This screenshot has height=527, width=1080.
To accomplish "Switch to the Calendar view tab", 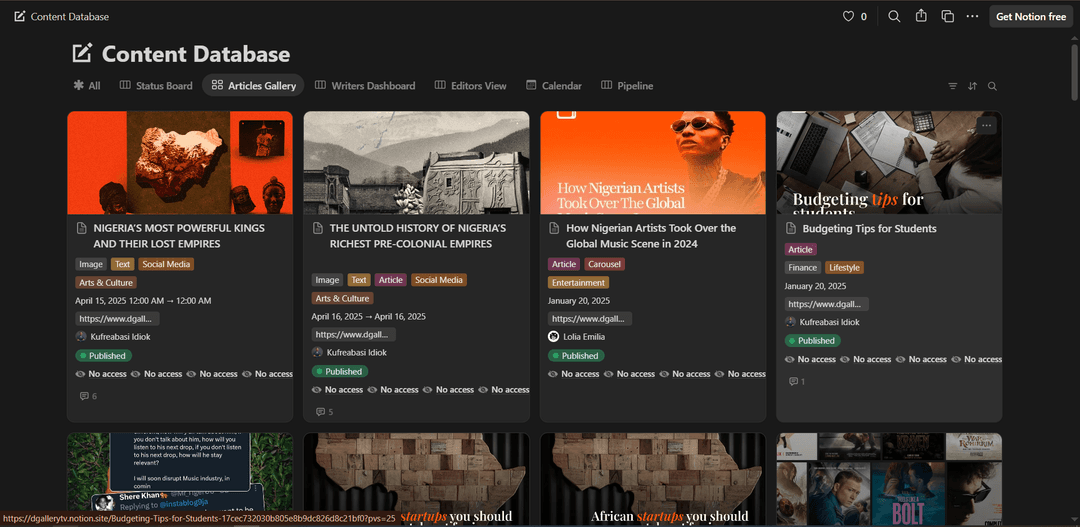I will (554, 86).
